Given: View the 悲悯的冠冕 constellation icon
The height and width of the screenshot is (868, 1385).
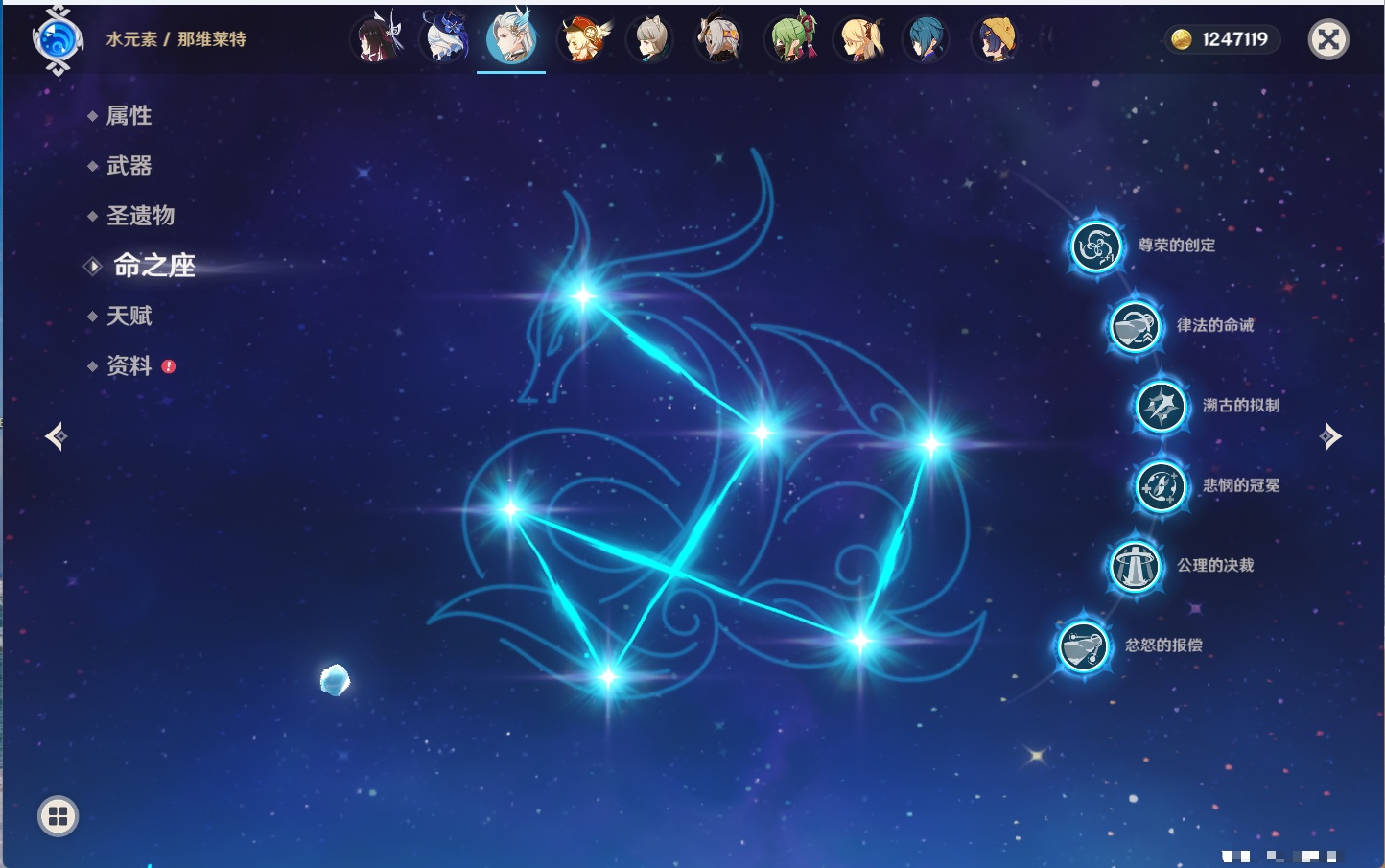Looking at the screenshot, I should coord(1161,486).
